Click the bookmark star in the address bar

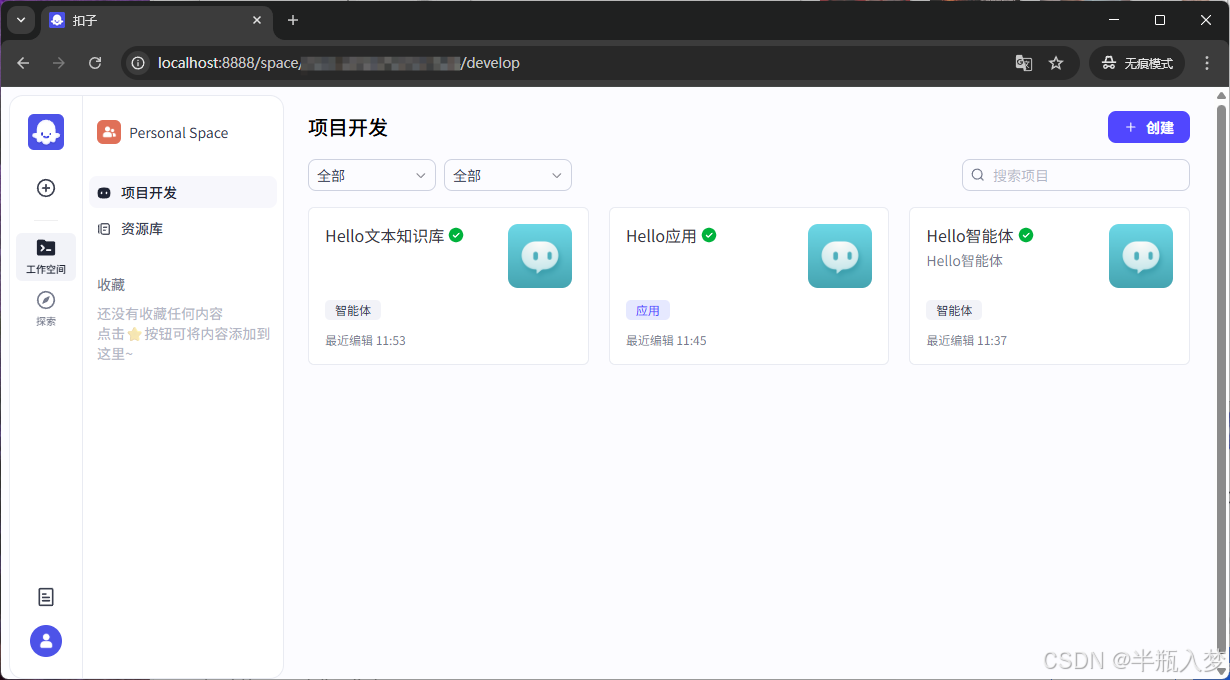pyautogui.click(x=1056, y=62)
